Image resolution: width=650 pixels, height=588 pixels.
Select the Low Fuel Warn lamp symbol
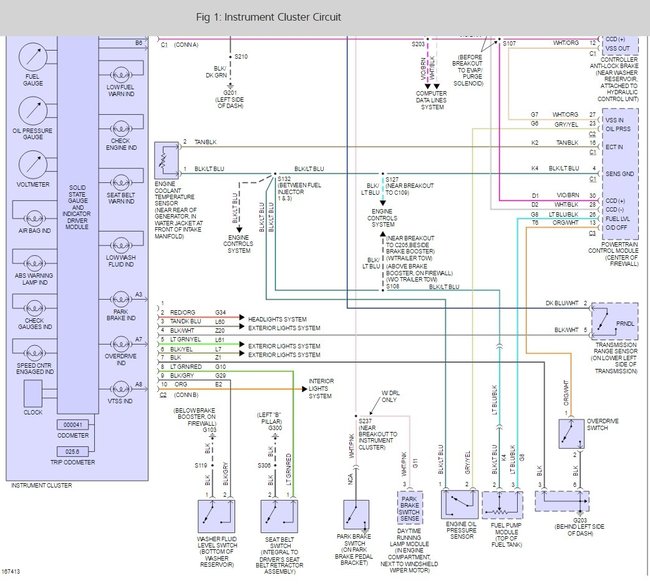pos(121,75)
